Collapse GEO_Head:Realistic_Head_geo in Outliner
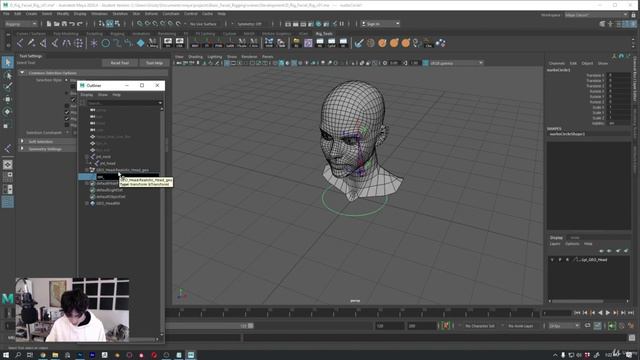Image resolution: width=640 pixels, height=360 pixels. 87,170
